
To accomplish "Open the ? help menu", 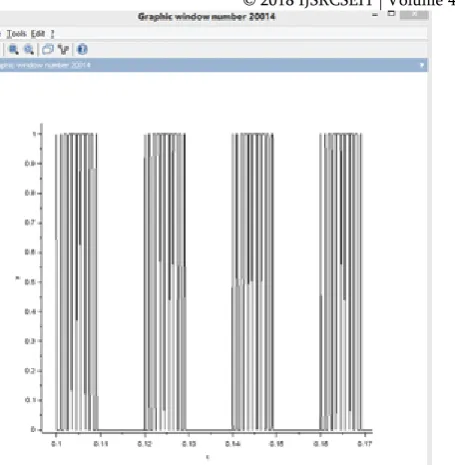I will (x=52, y=34).
